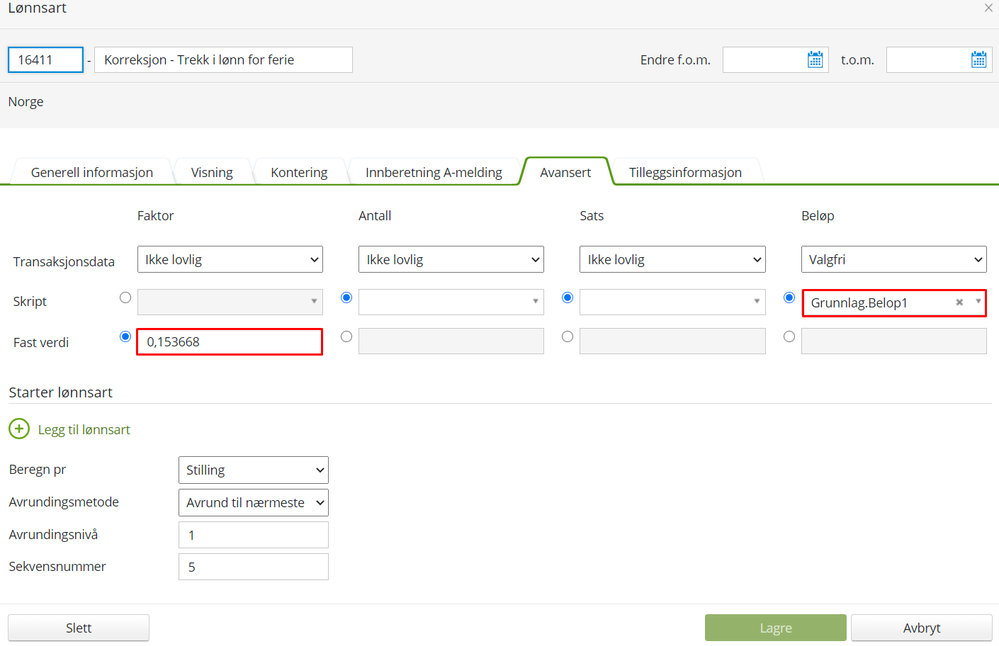Select the Skript radio button for Faktor
The width and height of the screenshot is (999, 646).
[125, 298]
